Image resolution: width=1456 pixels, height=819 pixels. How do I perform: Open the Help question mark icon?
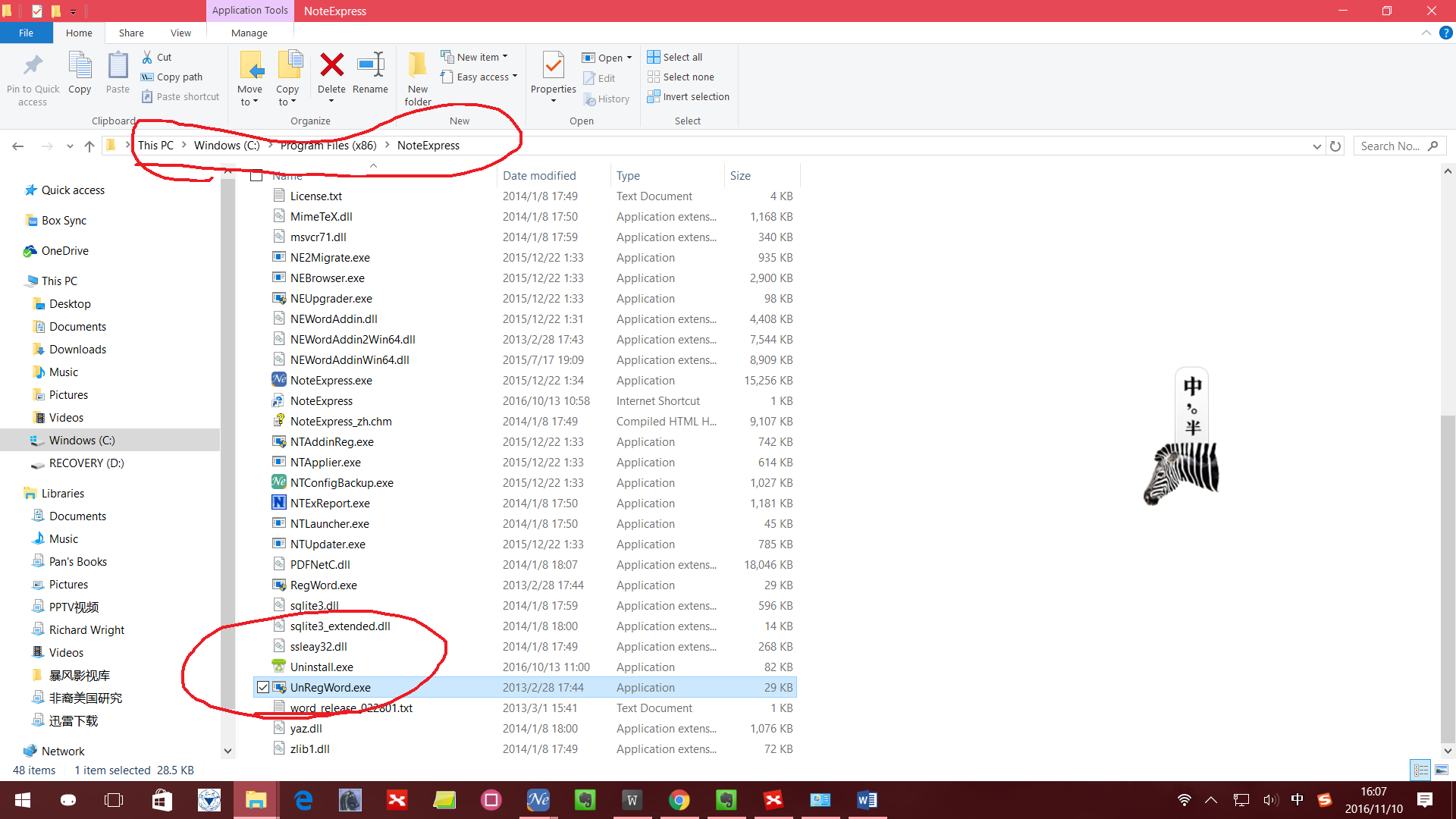click(x=1446, y=33)
